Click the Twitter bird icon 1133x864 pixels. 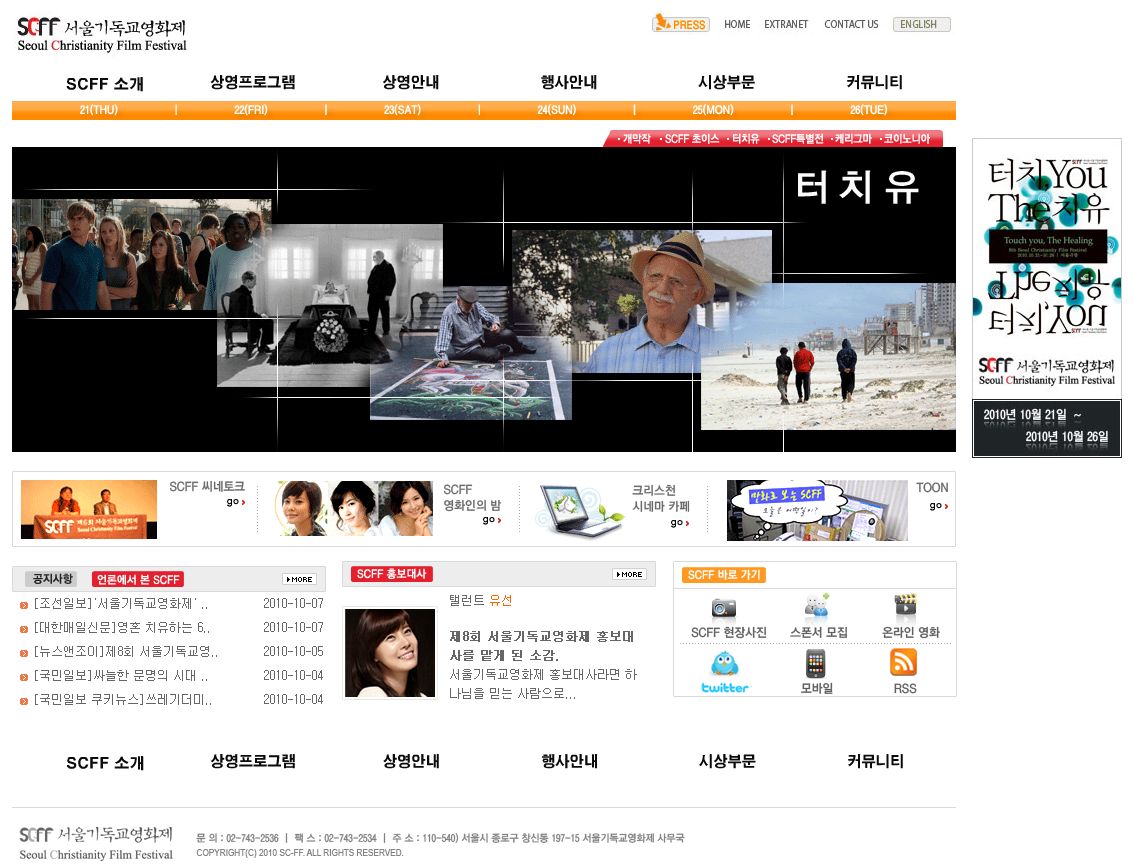click(725, 665)
